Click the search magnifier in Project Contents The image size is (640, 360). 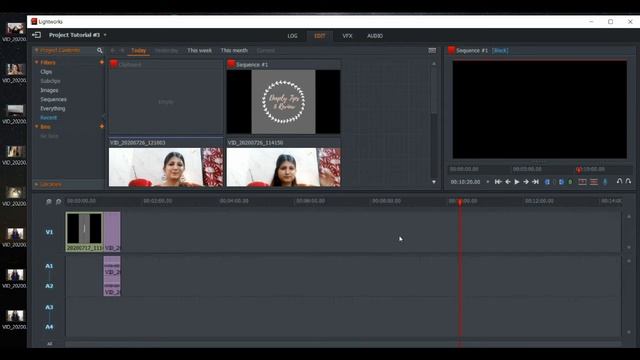coord(100,51)
